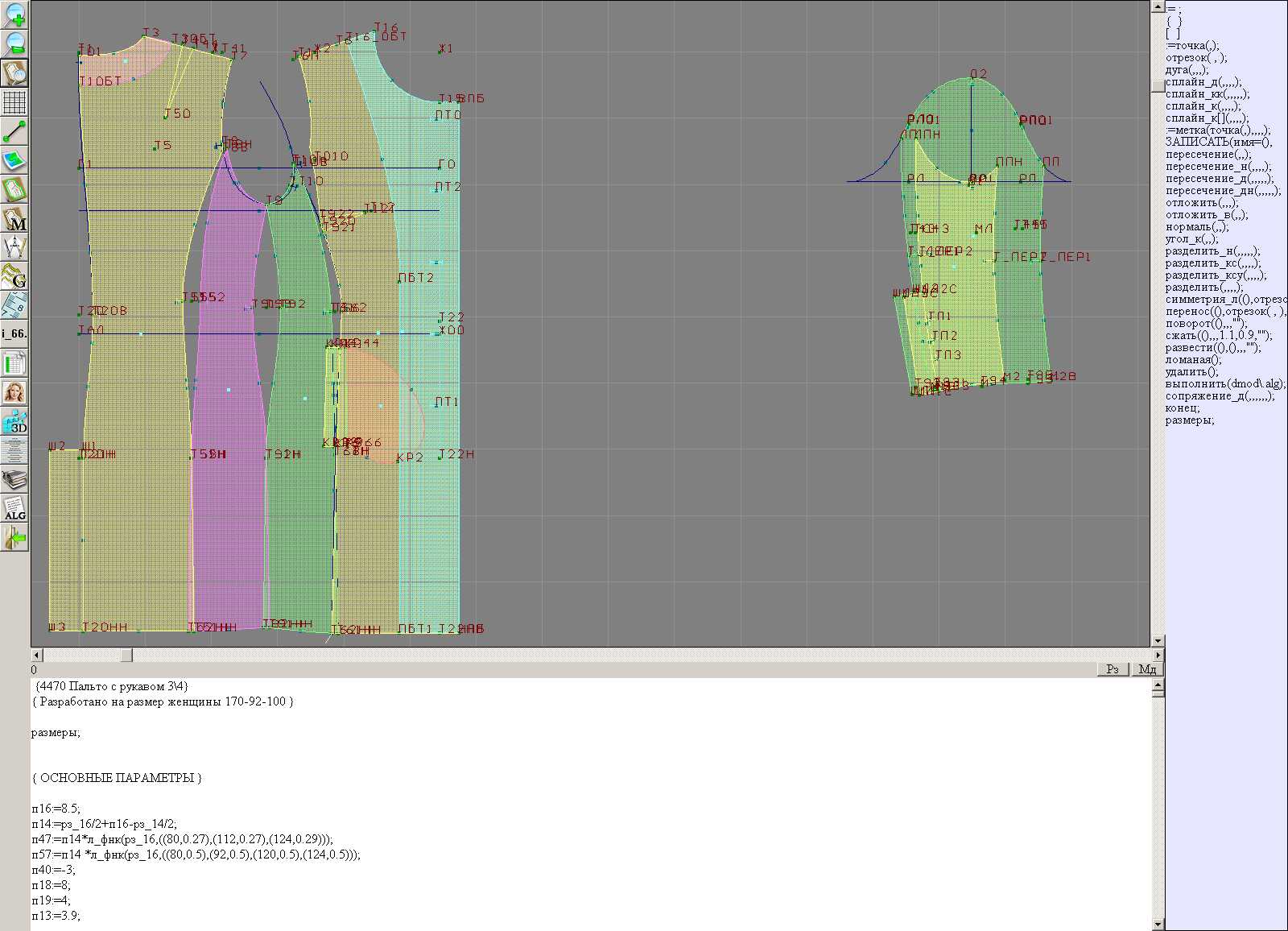Screen dimensions: 1288x931
Task: Click the stacked books library icon
Action: 14,479
